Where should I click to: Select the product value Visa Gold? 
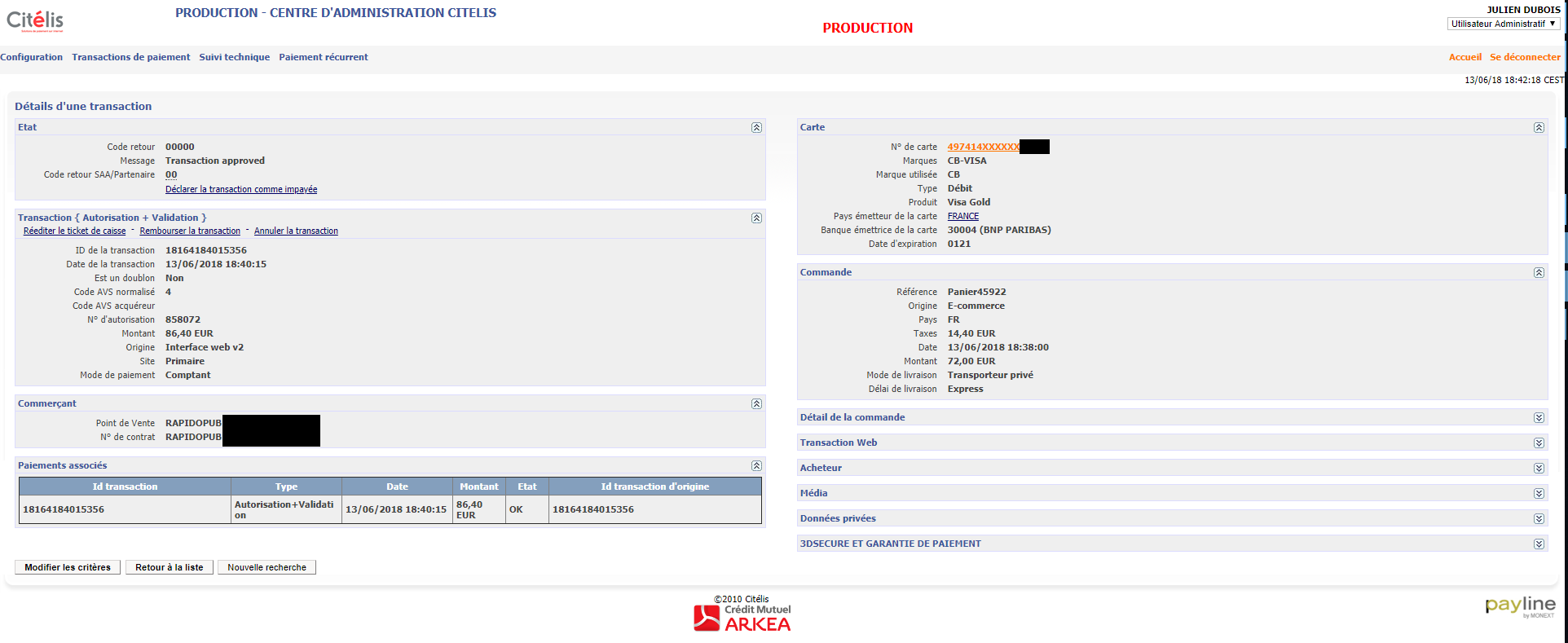[969, 202]
